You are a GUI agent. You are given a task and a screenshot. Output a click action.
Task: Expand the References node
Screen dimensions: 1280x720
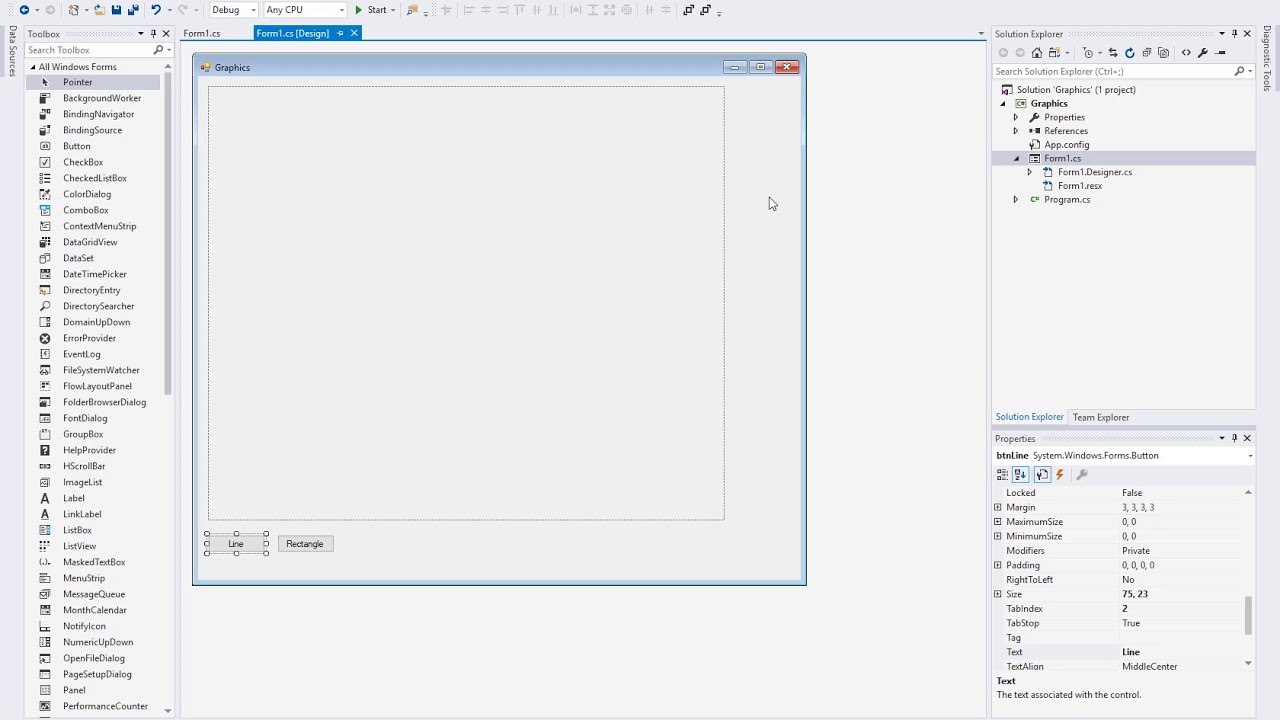pyautogui.click(x=1016, y=131)
